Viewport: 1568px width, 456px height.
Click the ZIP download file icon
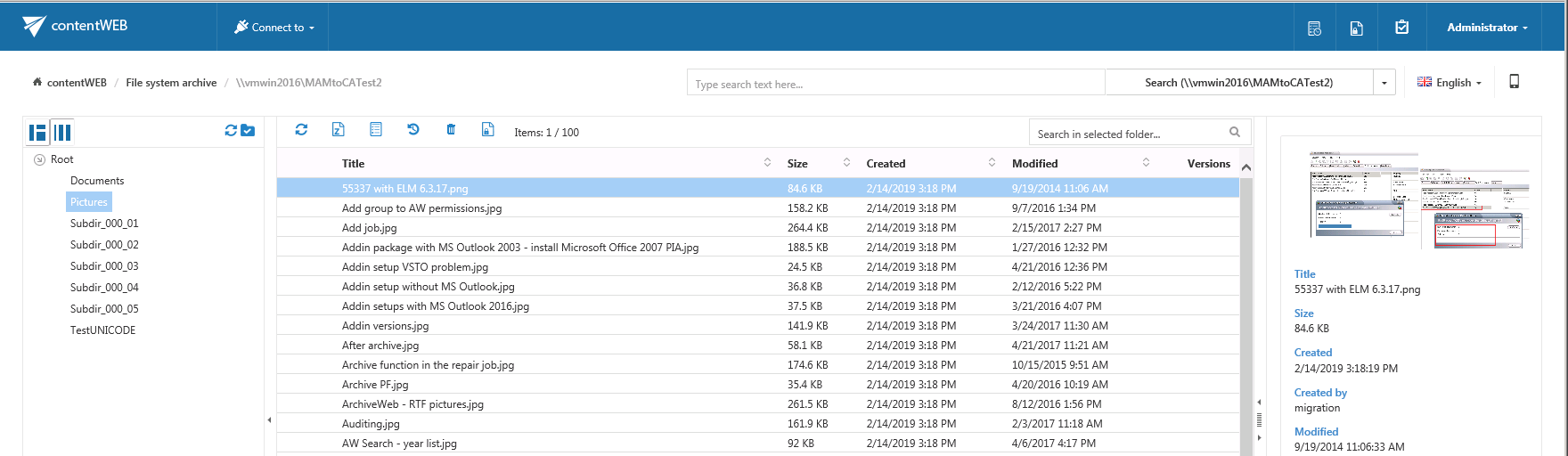pyautogui.click(x=339, y=130)
